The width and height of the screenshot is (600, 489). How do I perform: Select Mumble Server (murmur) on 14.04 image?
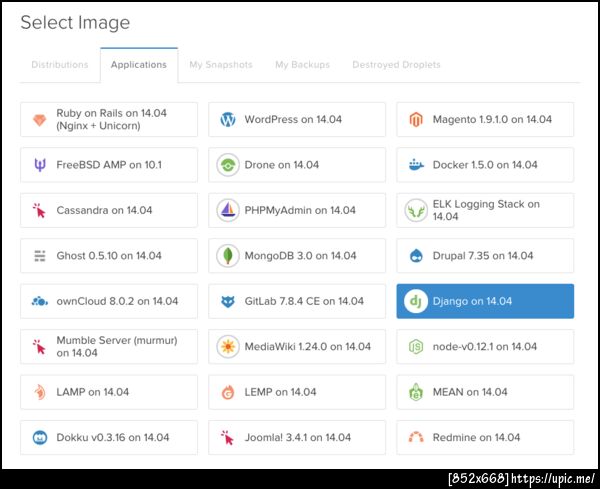109,347
